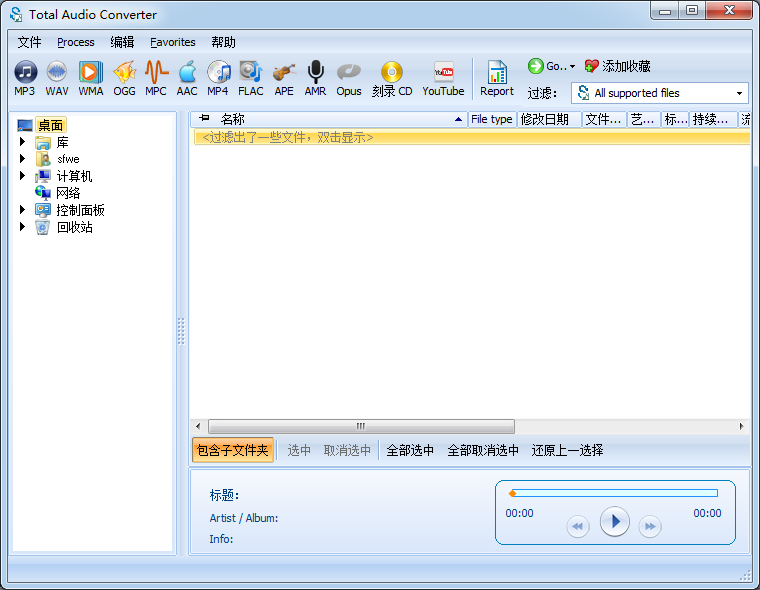This screenshot has width=760, height=590.
Task: Open the Process menu
Action: [76, 42]
